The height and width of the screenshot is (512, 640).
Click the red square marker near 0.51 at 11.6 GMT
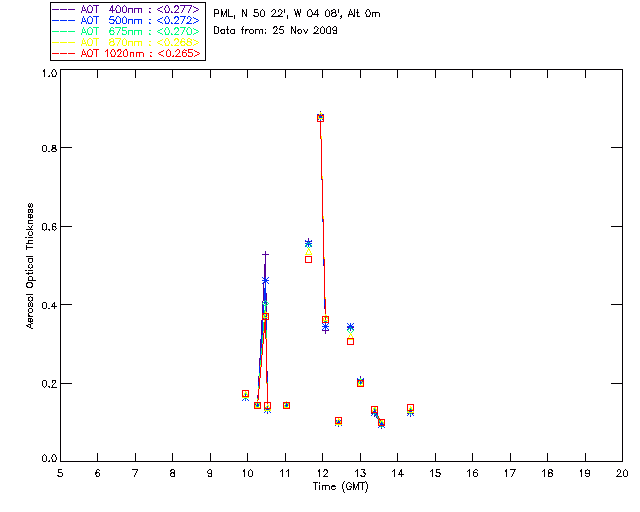309,259
